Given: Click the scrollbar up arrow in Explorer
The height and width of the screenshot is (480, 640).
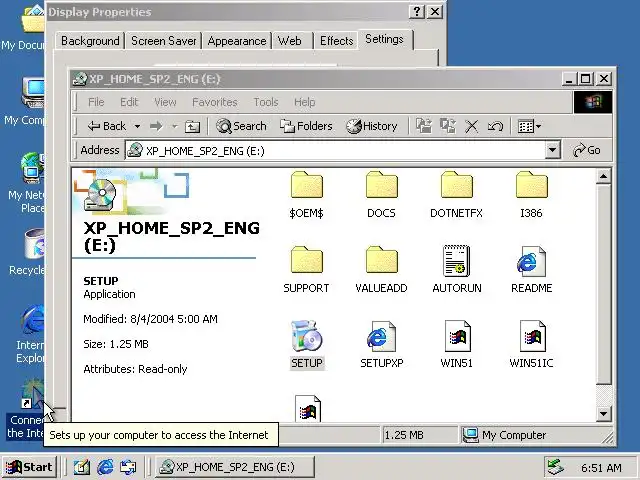Looking at the screenshot, I should [603, 176].
